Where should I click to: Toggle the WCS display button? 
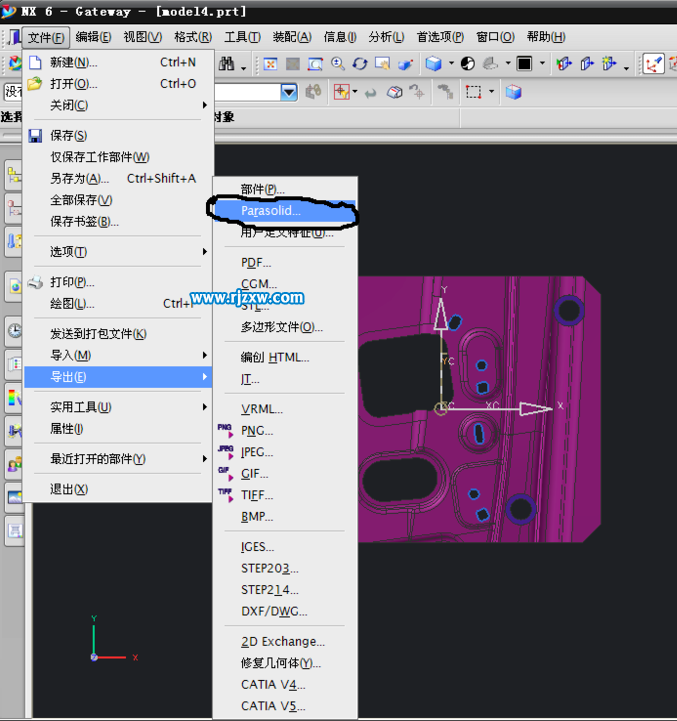tap(654, 64)
